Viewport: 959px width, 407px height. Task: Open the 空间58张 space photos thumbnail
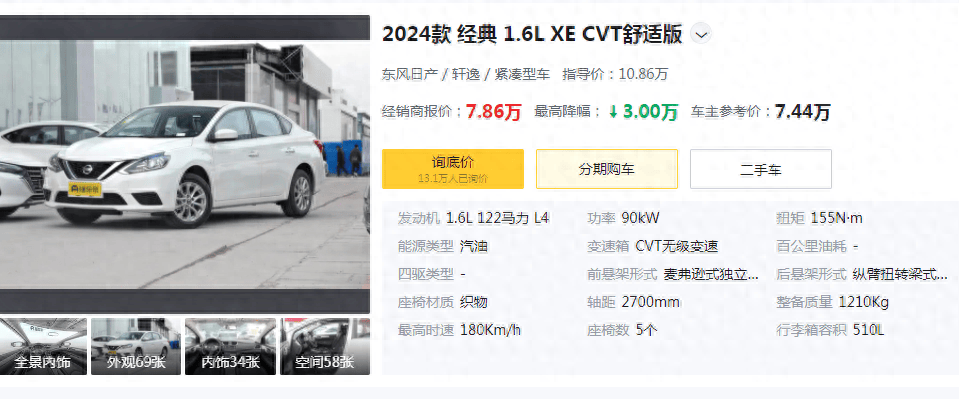pos(325,346)
